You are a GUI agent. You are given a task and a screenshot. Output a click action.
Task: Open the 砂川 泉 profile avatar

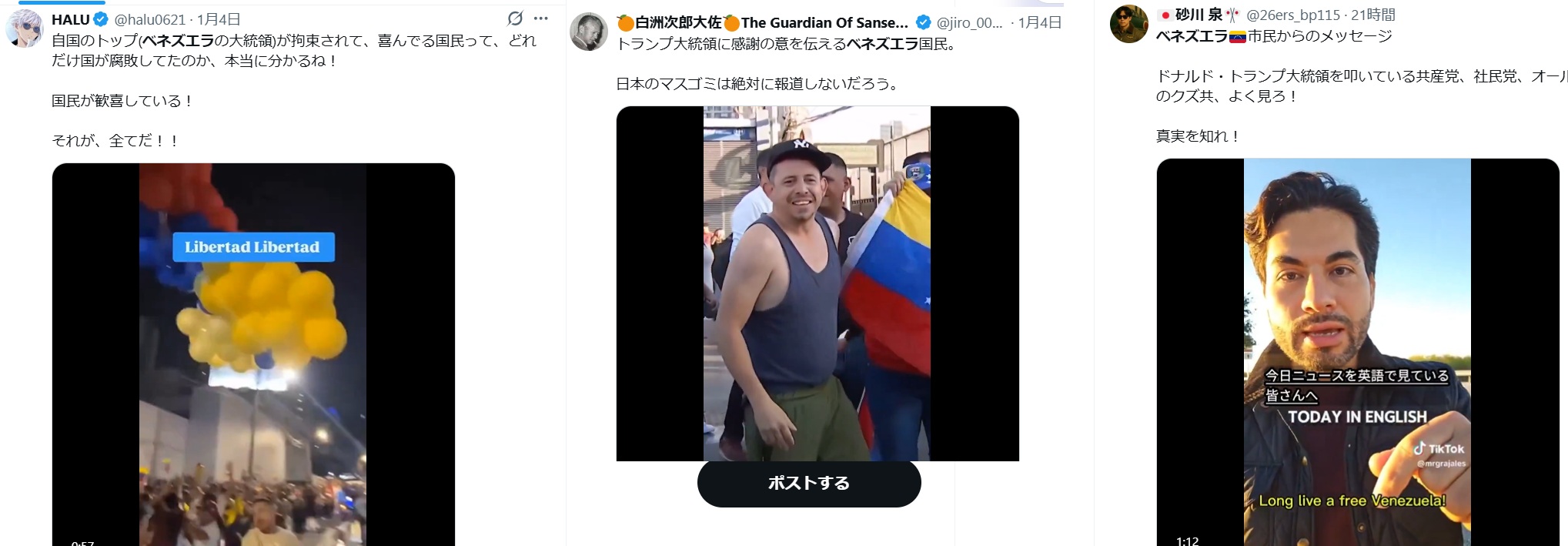point(1129,24)
